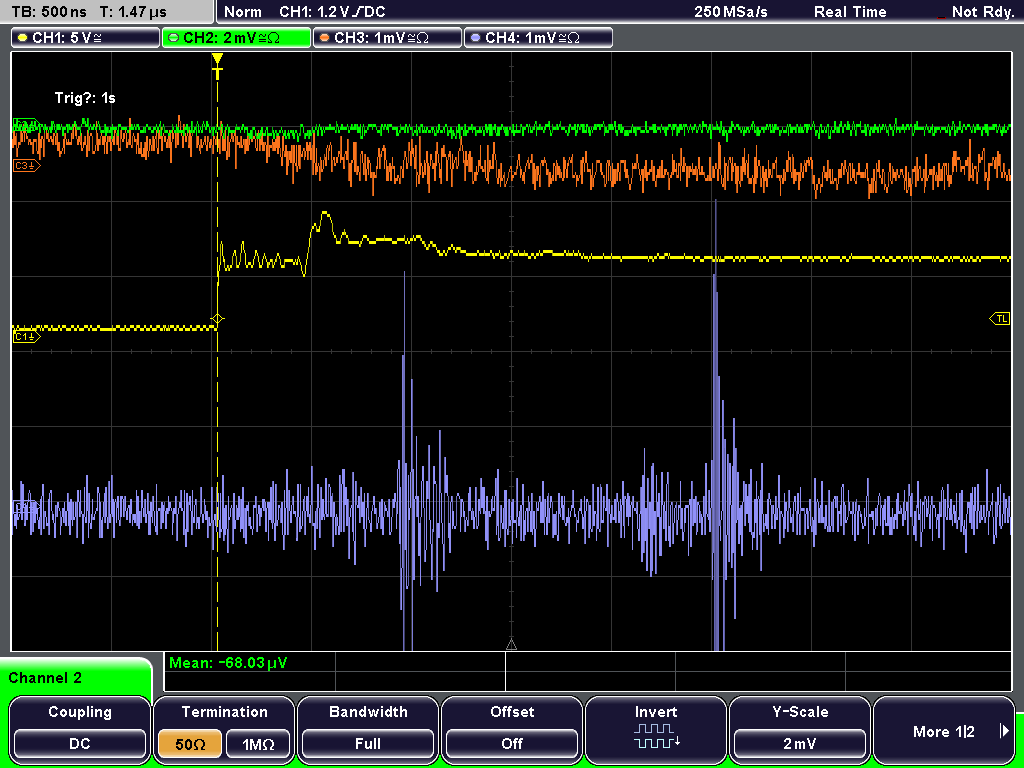Click the Trig?: 1s status text
Screen dimensions: 1024x768
[x=85, y=98]
